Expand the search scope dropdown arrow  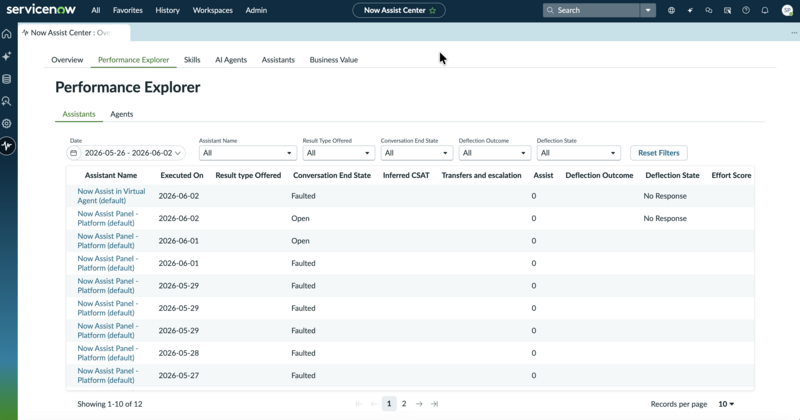[648, 10]
